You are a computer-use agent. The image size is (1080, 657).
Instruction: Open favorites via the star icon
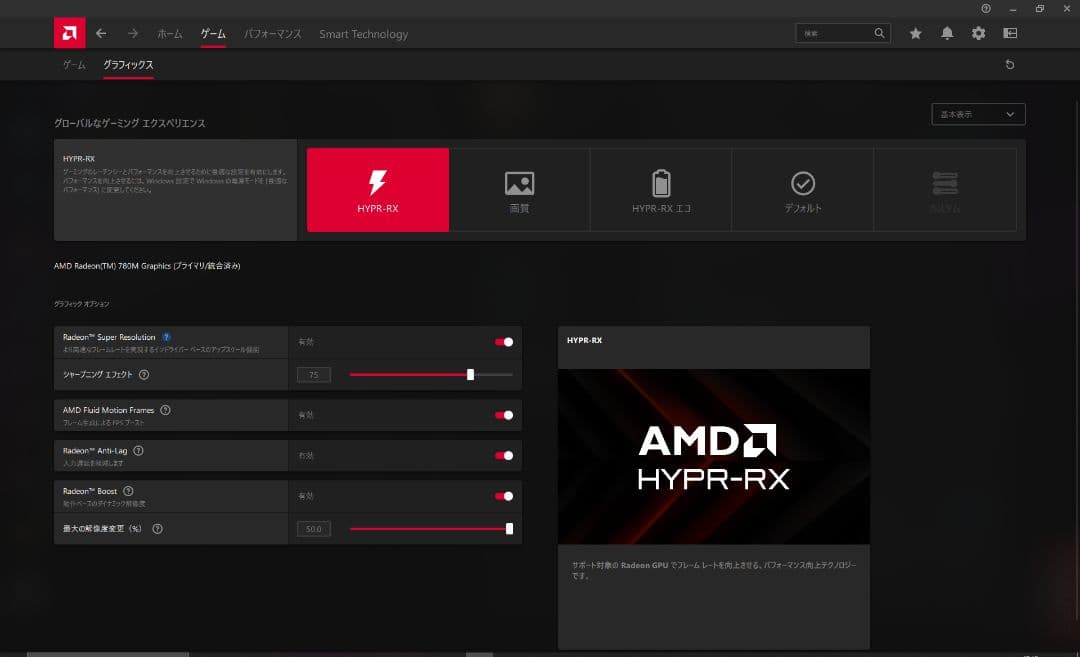tap(915, 33)
